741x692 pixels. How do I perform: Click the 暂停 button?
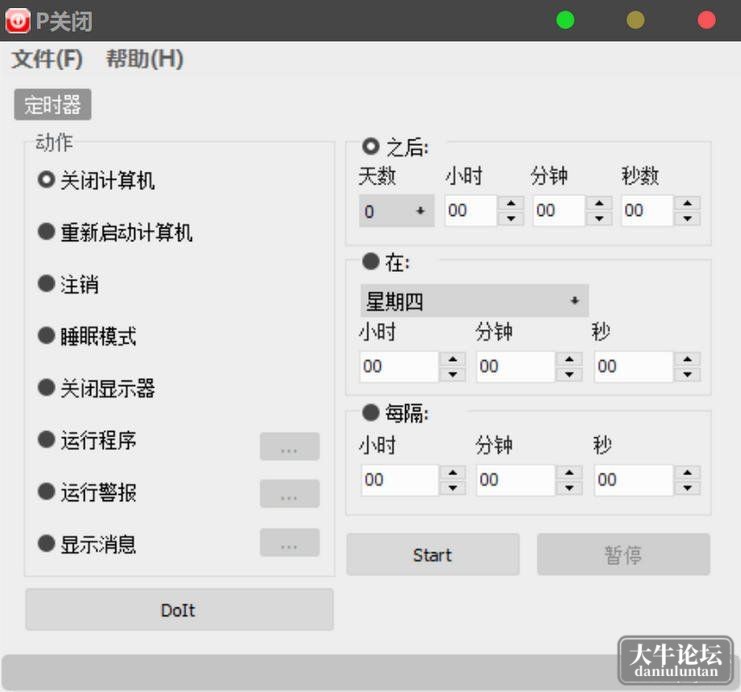coord(623,554)
